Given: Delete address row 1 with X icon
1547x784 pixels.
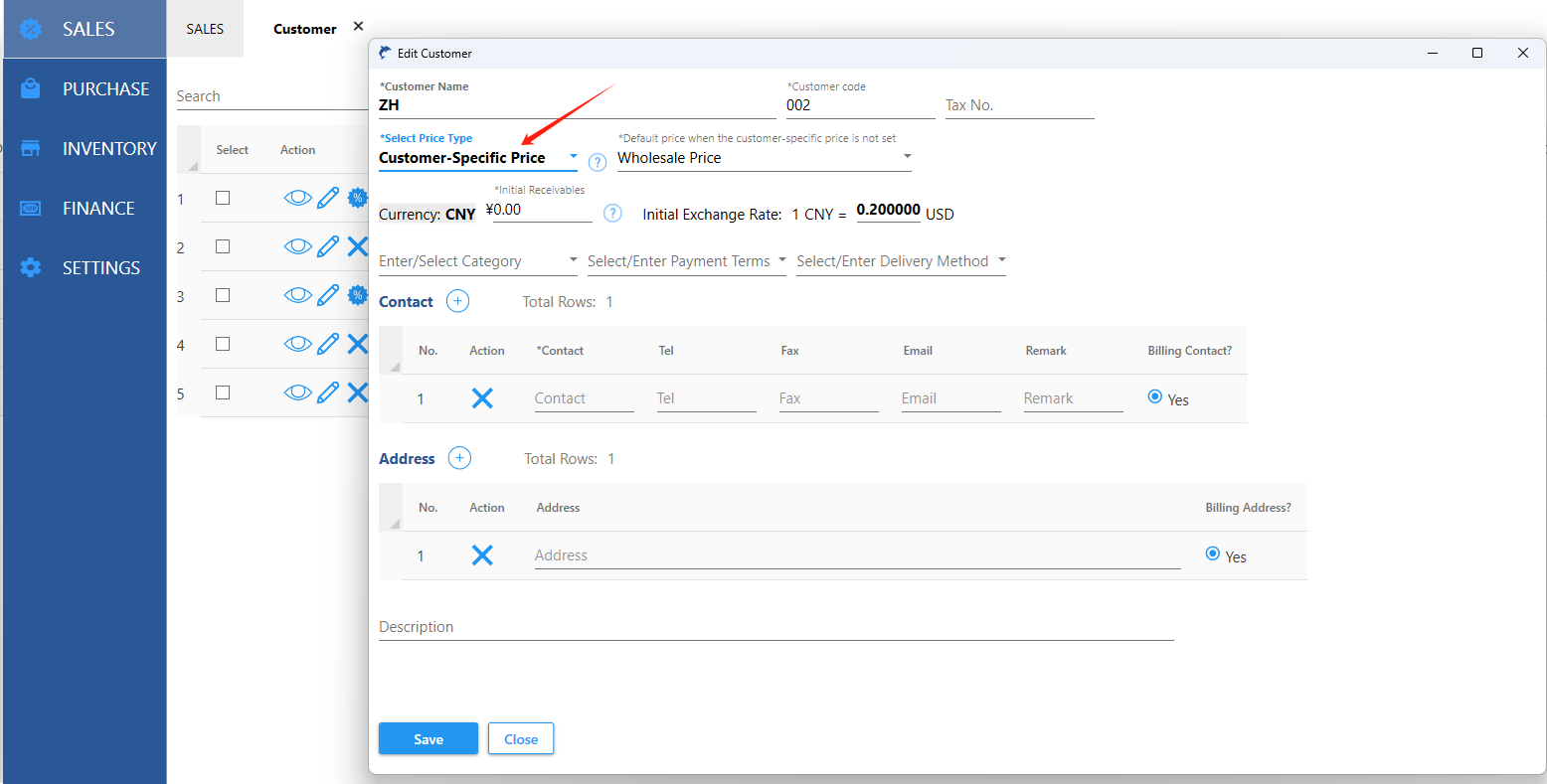Looking at the screenshot, I should coord(482,555).
